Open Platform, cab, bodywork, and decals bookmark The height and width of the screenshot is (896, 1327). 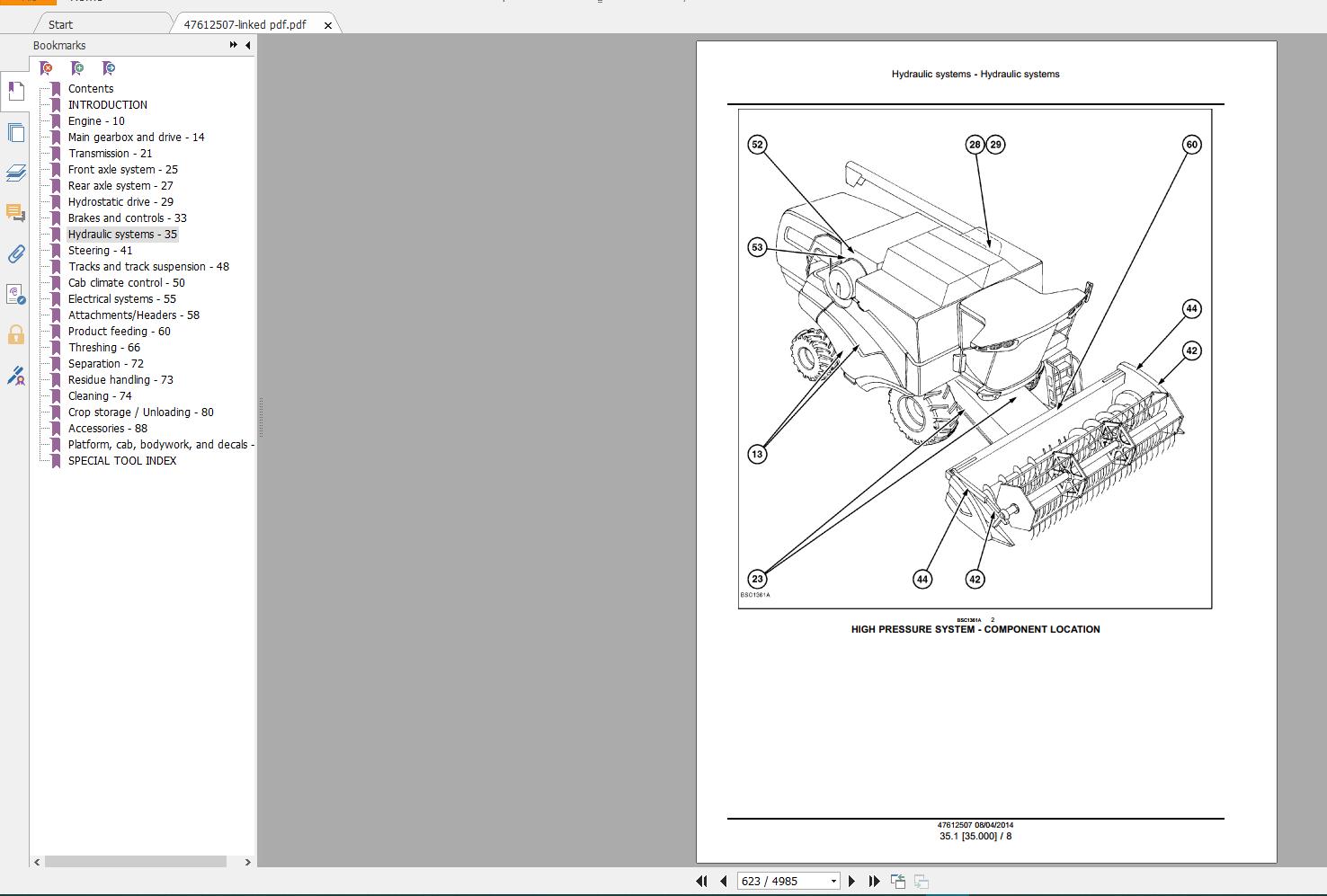[x=161, y=444]
